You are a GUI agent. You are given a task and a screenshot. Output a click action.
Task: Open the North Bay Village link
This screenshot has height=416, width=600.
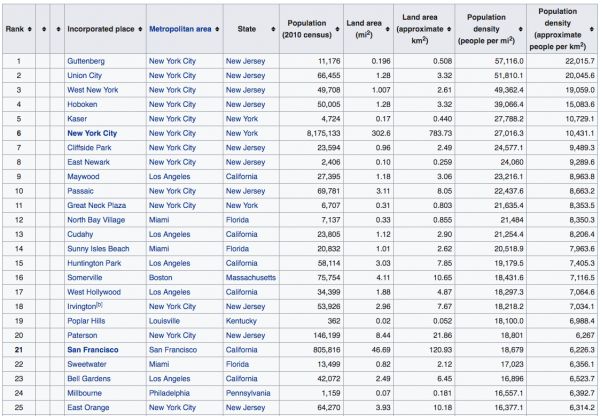(96, 220)
